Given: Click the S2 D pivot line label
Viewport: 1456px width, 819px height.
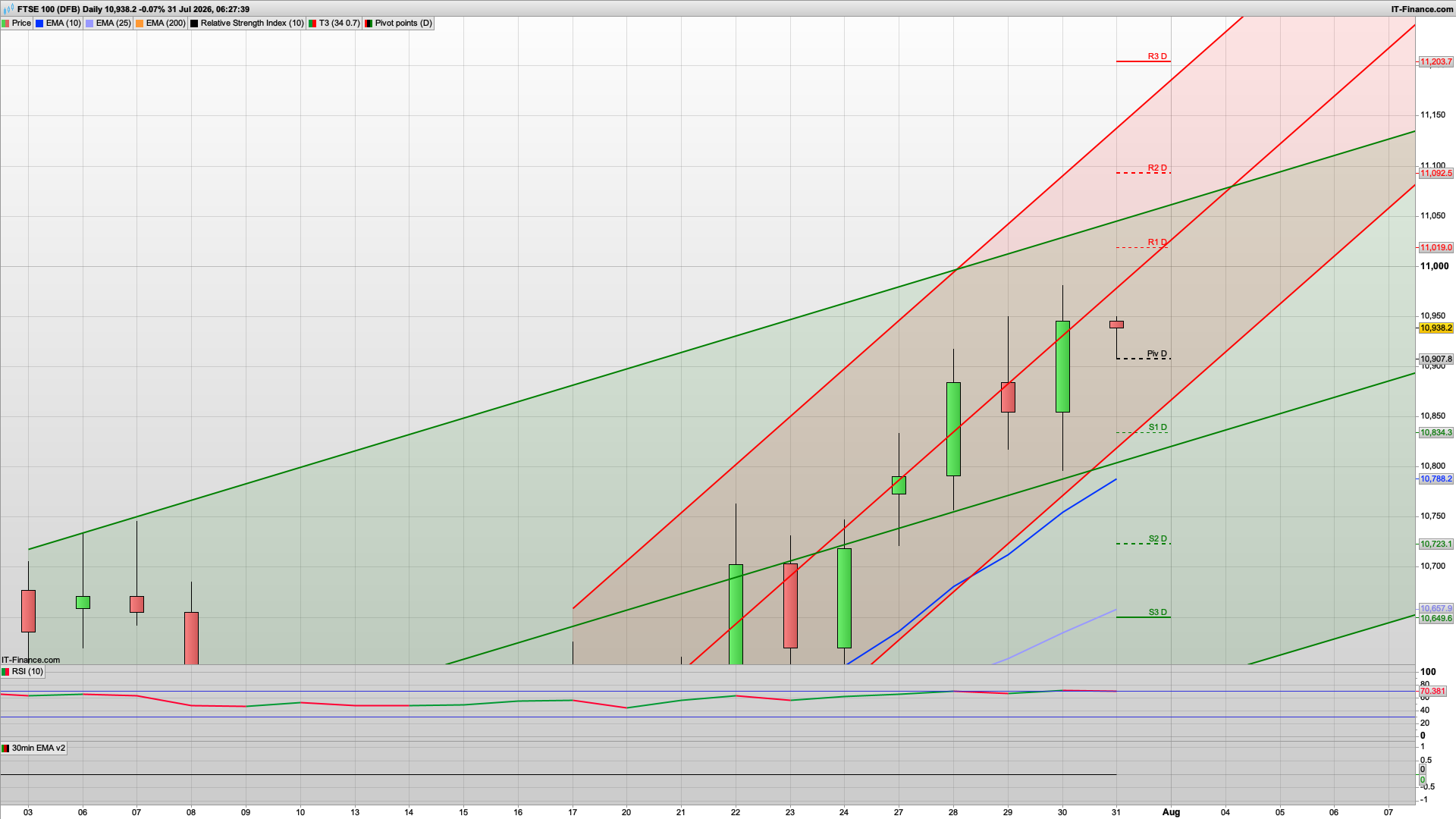Looking at the screenshot, I should (x=1157, y=539).
